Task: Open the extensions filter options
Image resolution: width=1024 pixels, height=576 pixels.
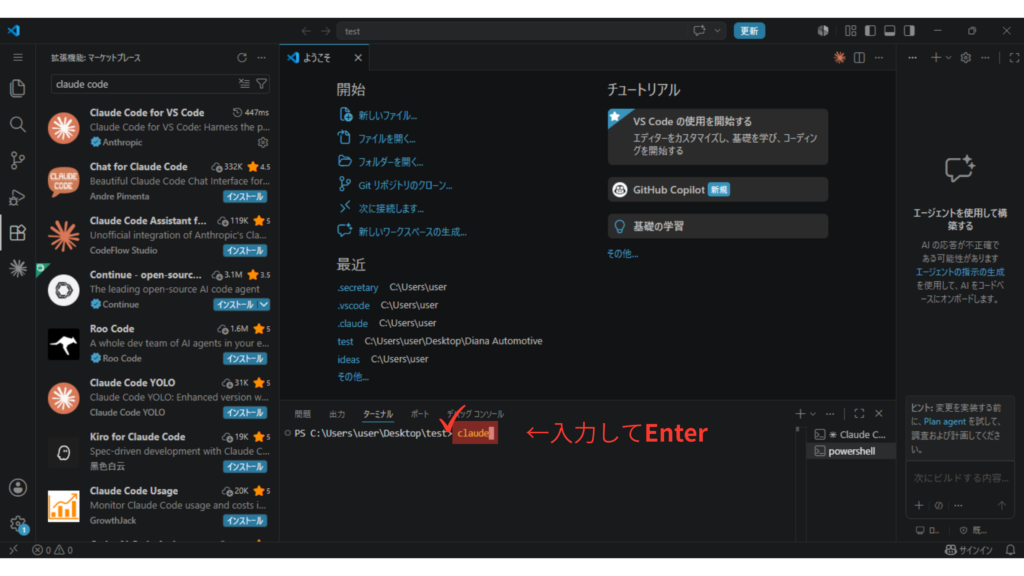Action: tap(261, 84)
